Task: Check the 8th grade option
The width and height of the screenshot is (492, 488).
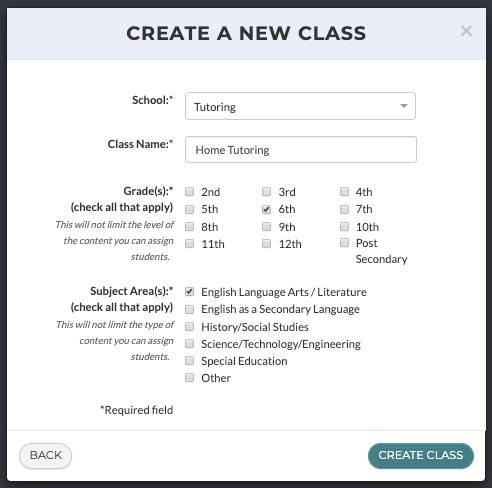Action: (190, 227)
